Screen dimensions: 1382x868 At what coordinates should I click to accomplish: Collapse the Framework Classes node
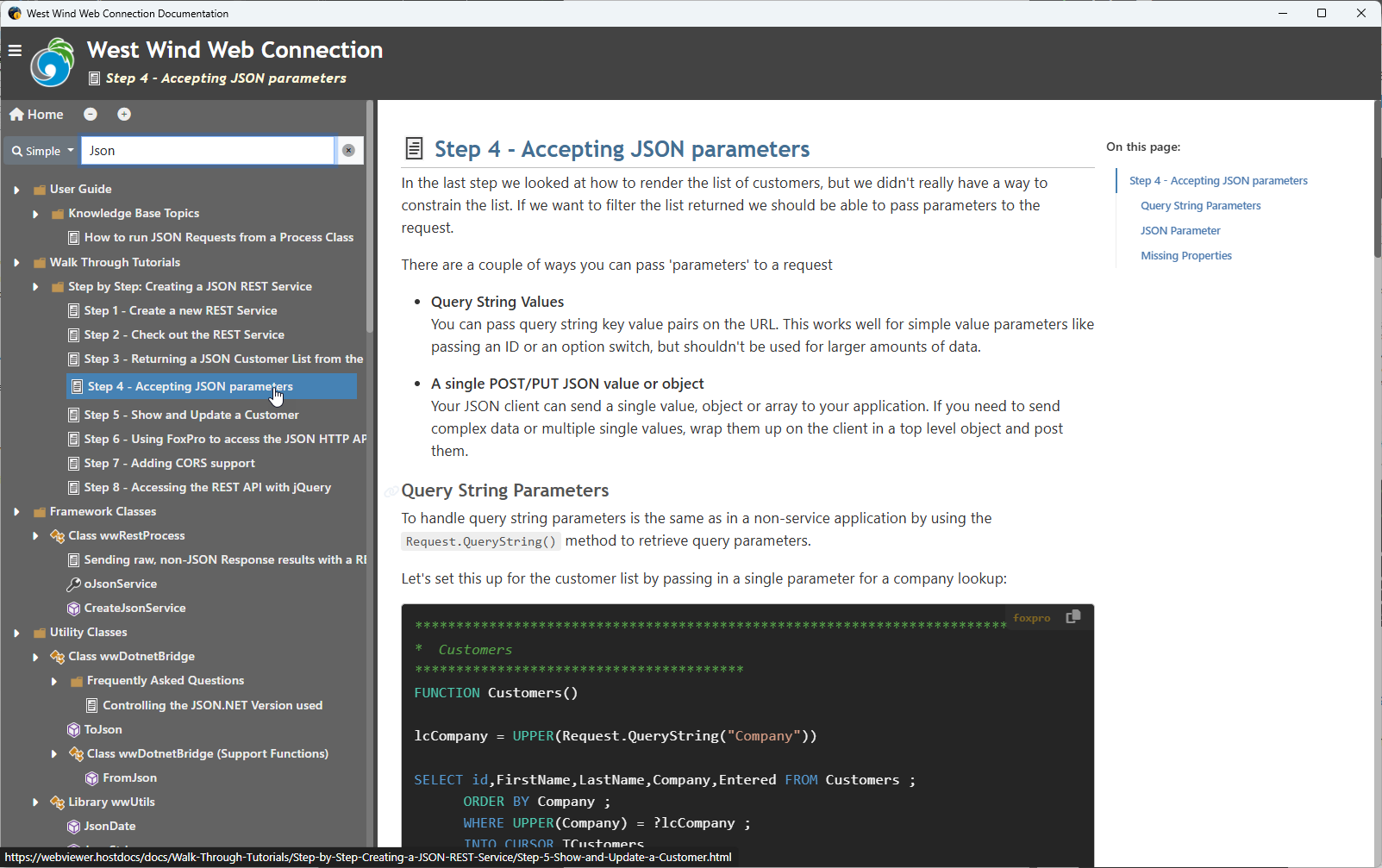click(16, 512)
